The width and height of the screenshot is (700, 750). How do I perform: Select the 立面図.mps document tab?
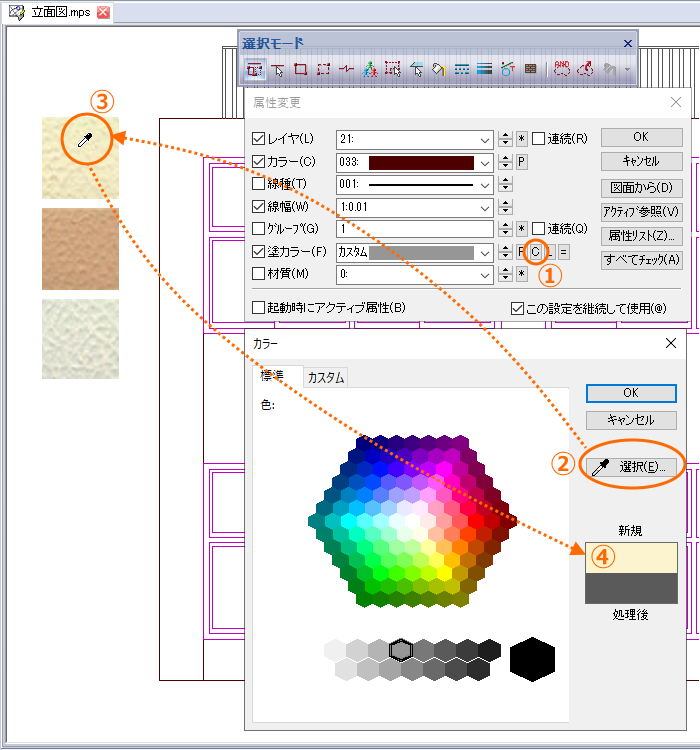tap(59, 12)
